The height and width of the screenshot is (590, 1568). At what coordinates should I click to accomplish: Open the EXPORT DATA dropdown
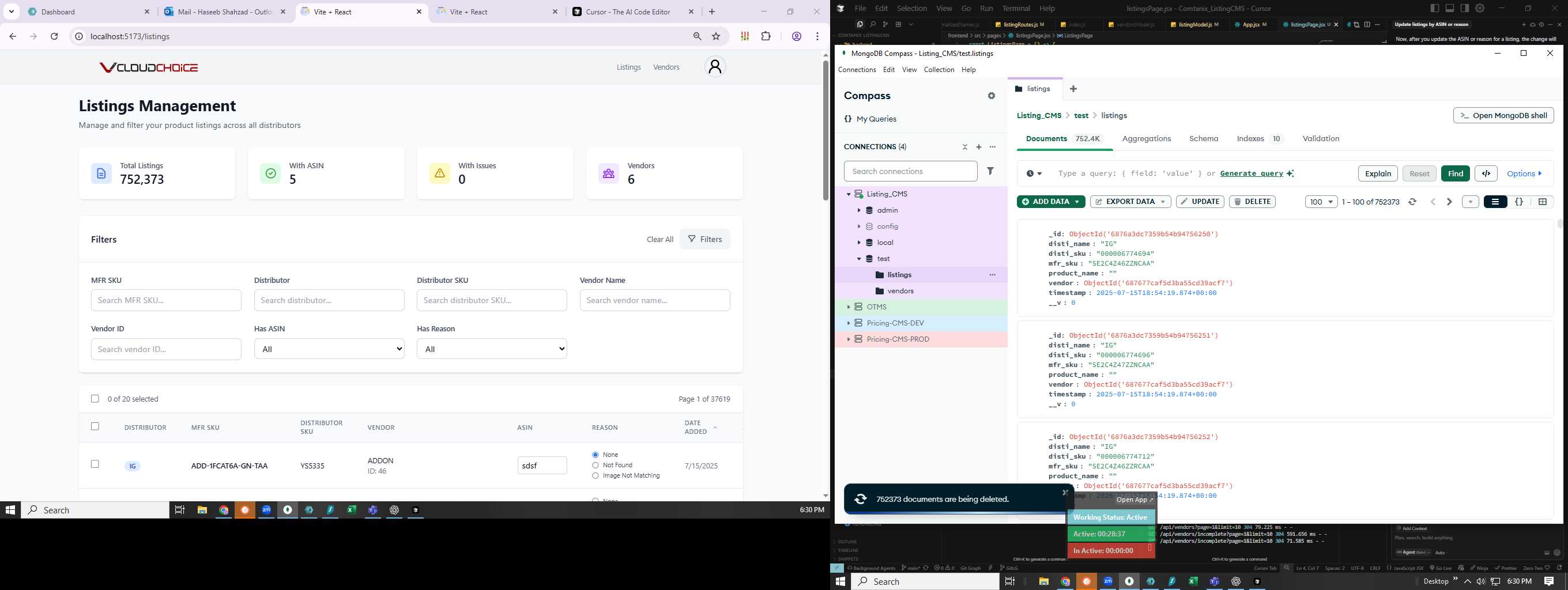tap(1130, 202)
